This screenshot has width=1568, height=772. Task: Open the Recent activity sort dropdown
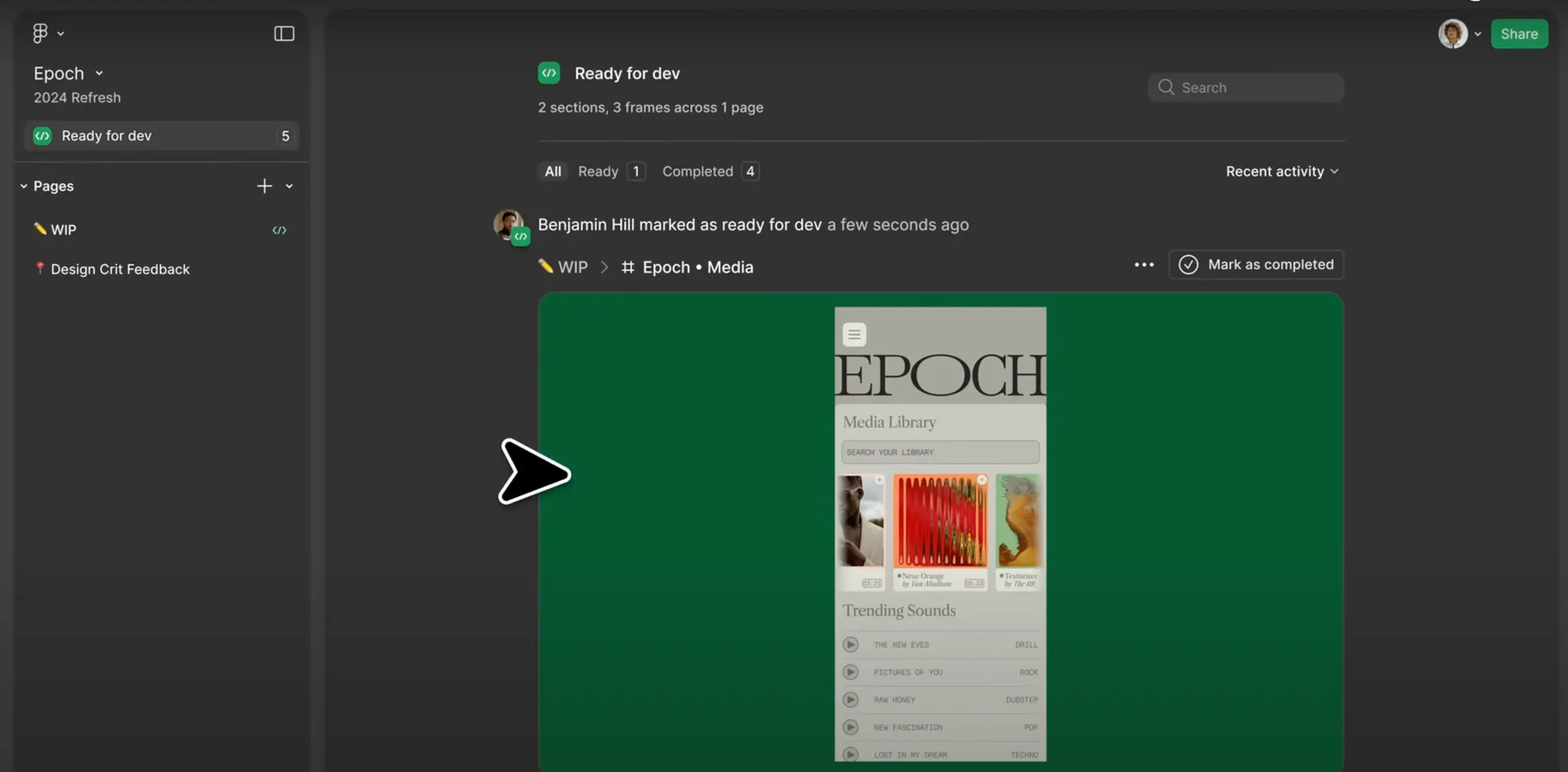point(1282,172)
